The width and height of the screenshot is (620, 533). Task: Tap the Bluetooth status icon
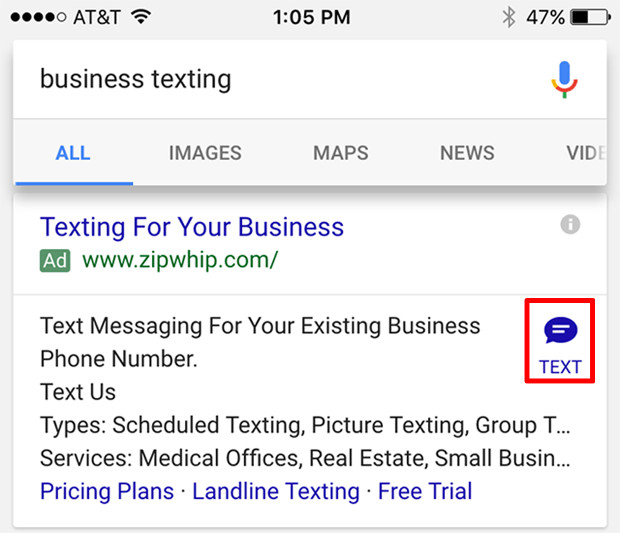[x=509, y=17]
